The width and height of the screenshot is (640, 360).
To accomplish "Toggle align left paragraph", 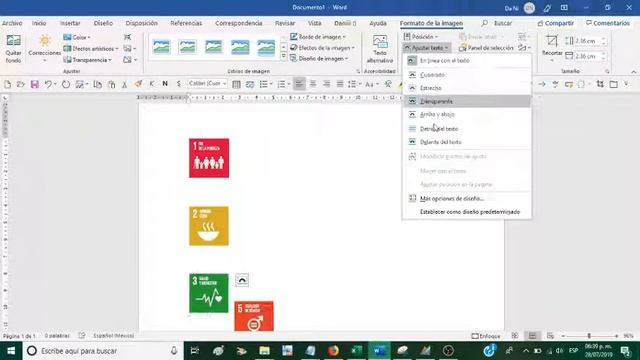I will [299, 84].
